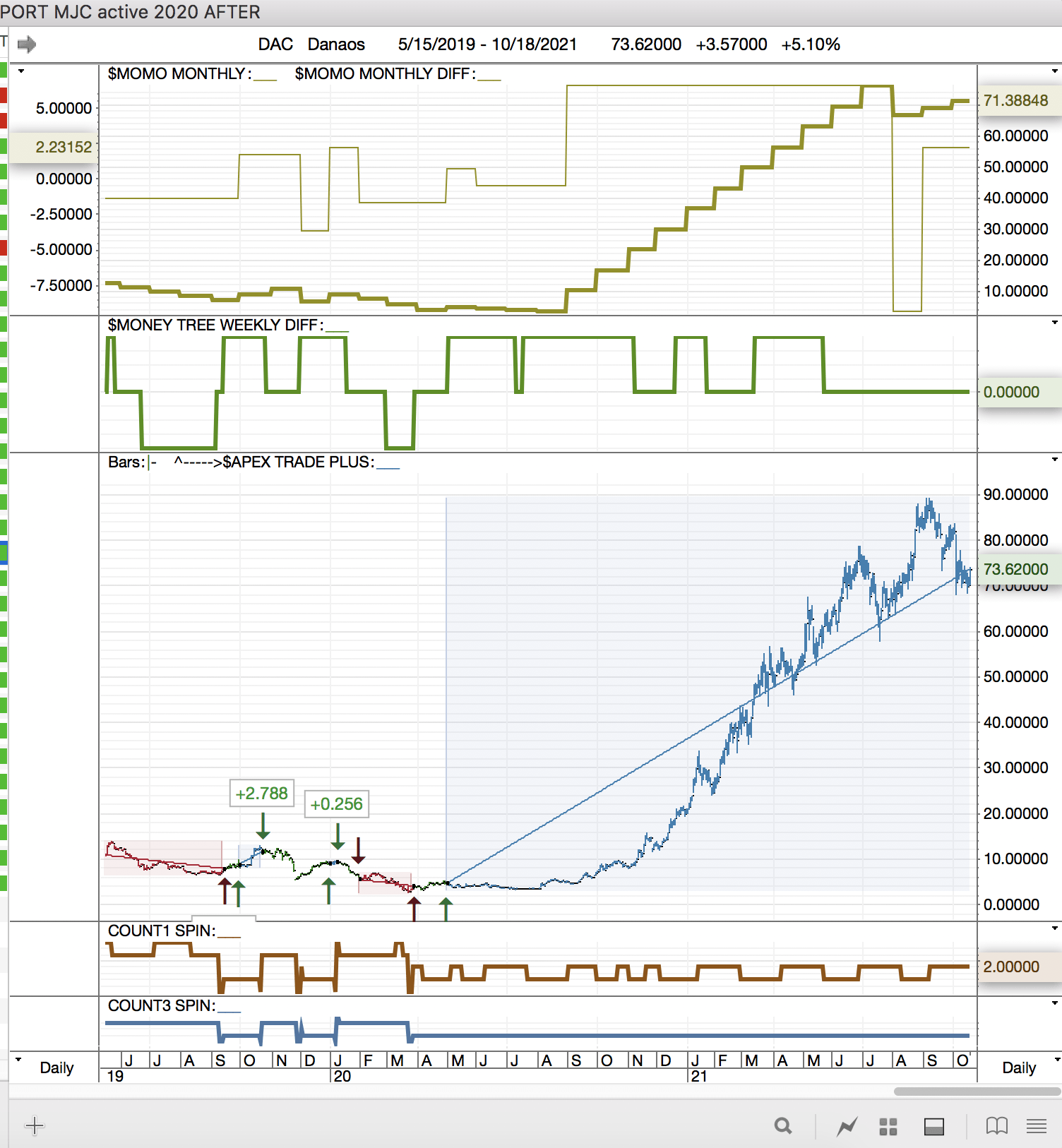Viewport: 1062px width, 1148px height.
Task: Open the four-square grid layout icon
Action: click(x=888, y=1127)
